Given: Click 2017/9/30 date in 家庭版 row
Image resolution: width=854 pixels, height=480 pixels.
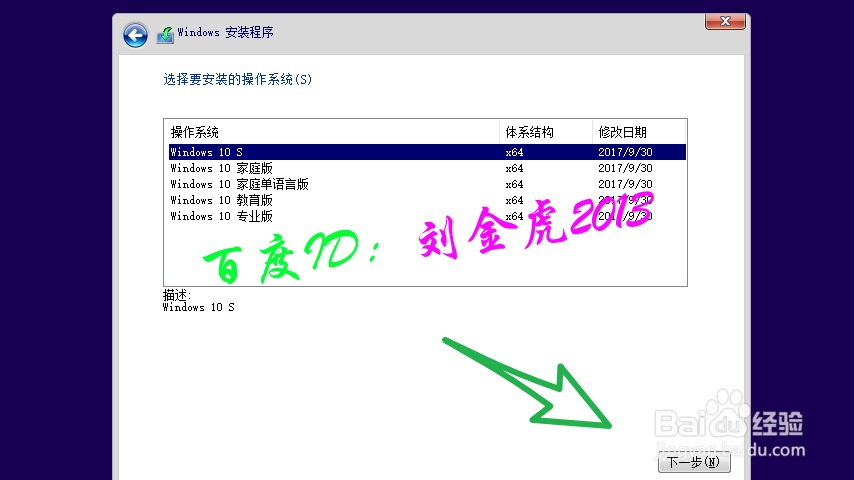Looking at the screenshot, I should click(625, 168).
